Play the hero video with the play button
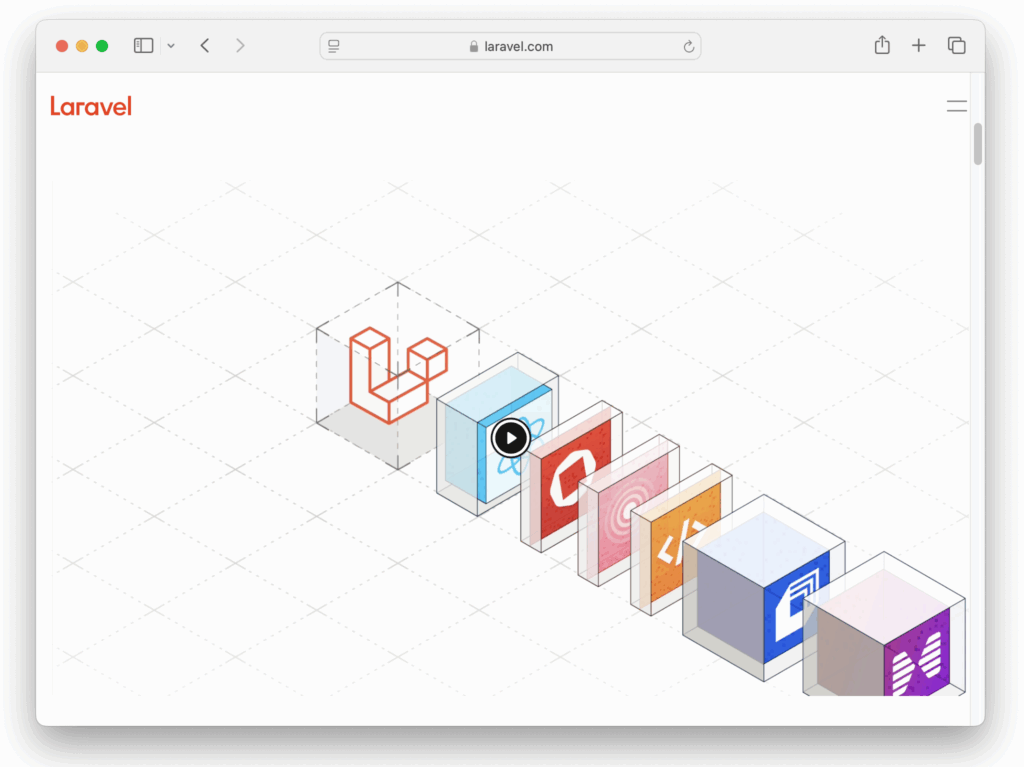The width and height of the screenshot is (1024, 767). click(511, 438)
